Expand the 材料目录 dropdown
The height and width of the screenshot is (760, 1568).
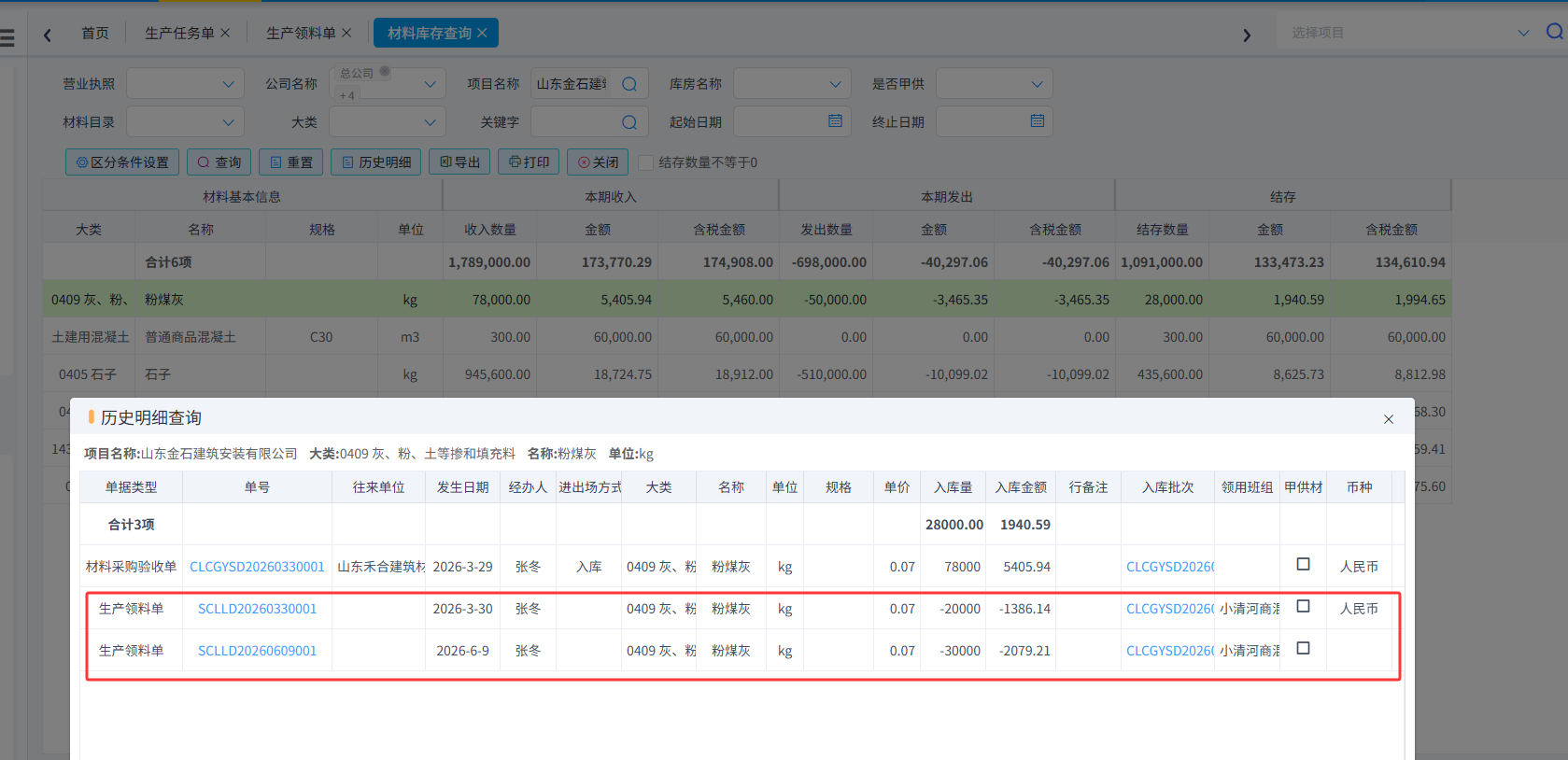(x=228, y=122)
